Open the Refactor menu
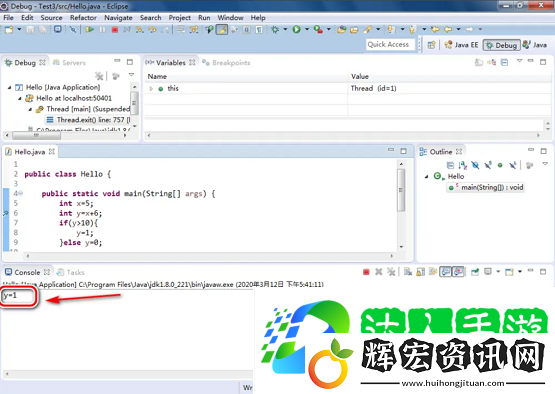555x394 pixels. [83, 18]
